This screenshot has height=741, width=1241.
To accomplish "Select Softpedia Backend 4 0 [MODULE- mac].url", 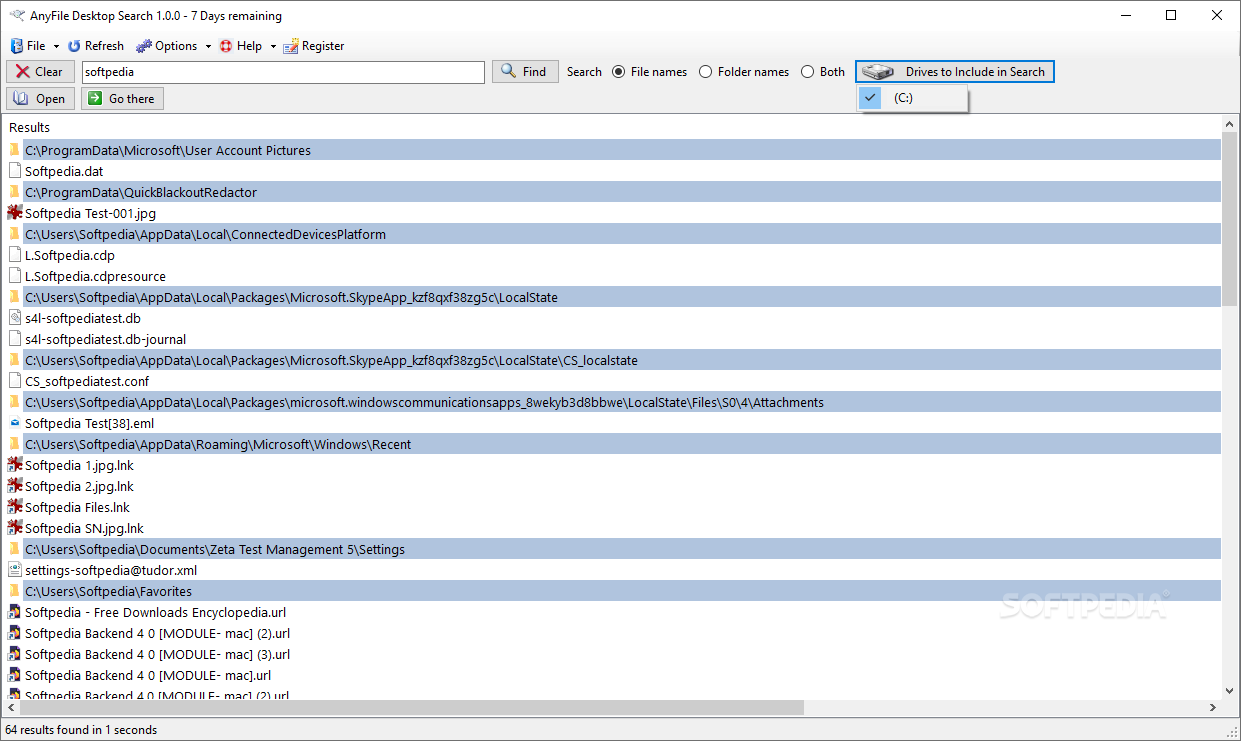I will [x=148, y=675].
